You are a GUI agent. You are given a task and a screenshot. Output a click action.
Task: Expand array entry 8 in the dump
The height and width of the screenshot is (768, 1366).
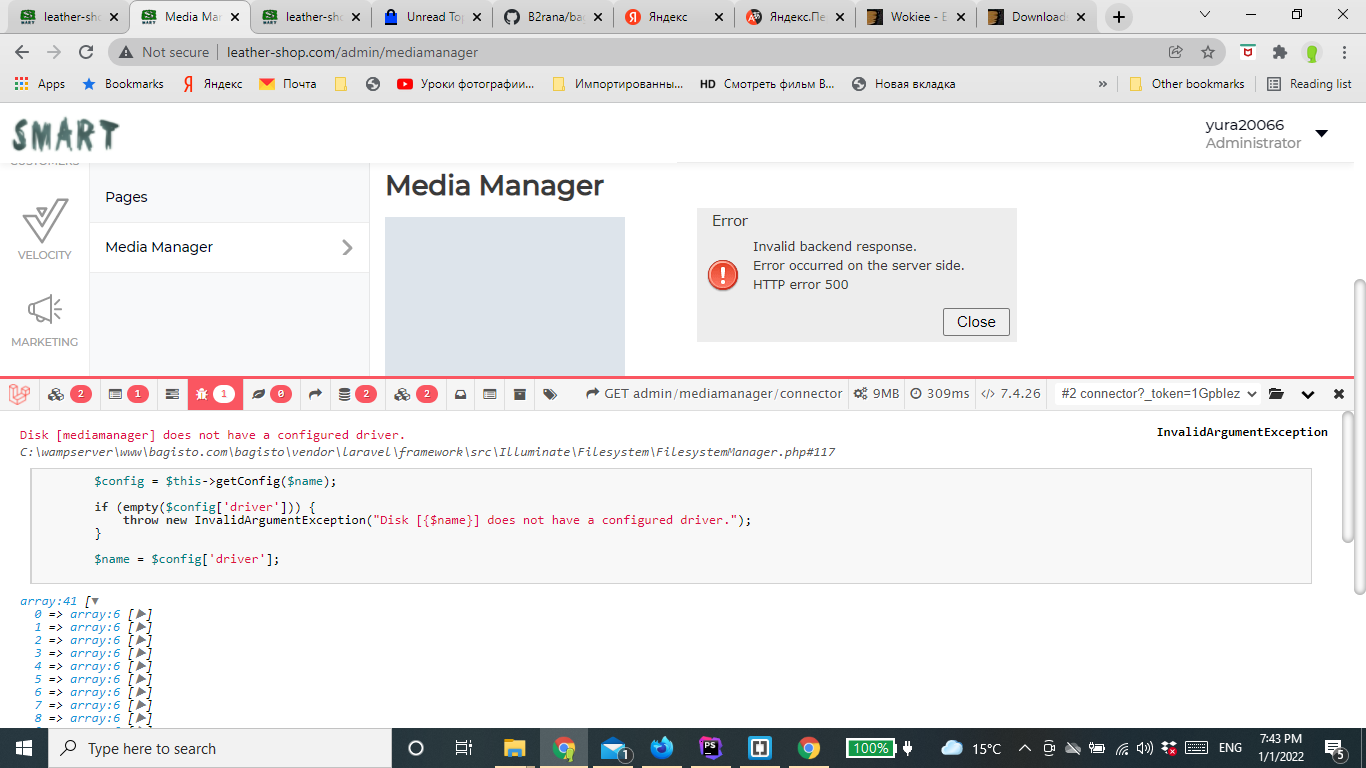tap(142, 718)
